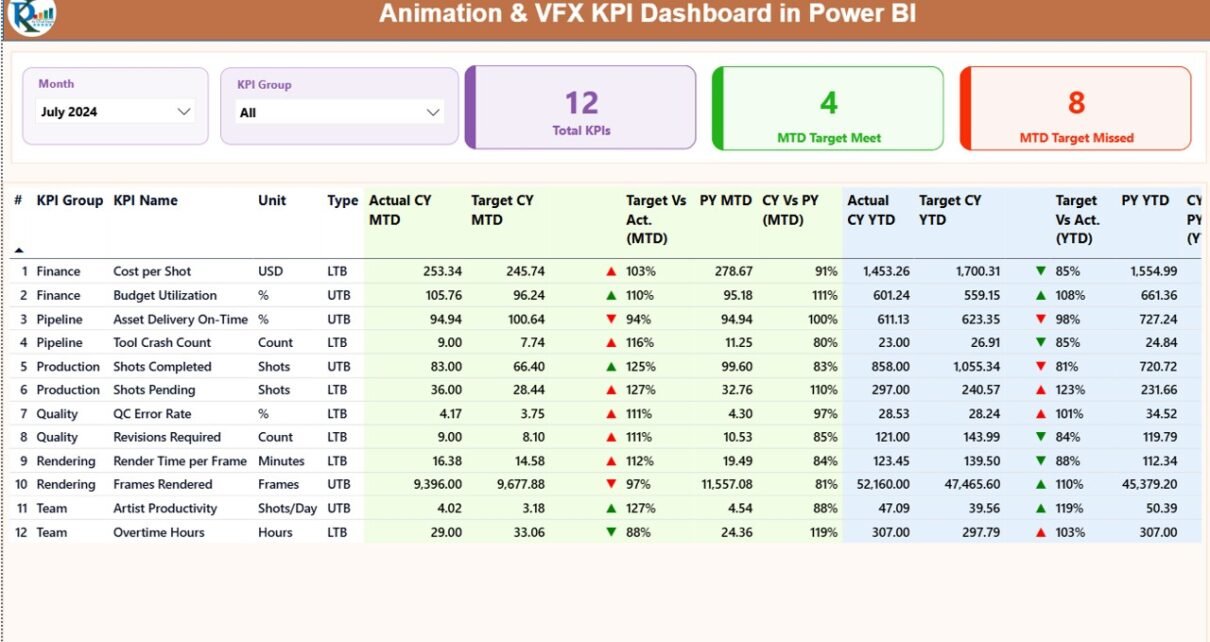This screenshot has width=1210, height=642.
Task: Click the green YTD down arrow for Cost per Shot
Action: pos(1041,271)
